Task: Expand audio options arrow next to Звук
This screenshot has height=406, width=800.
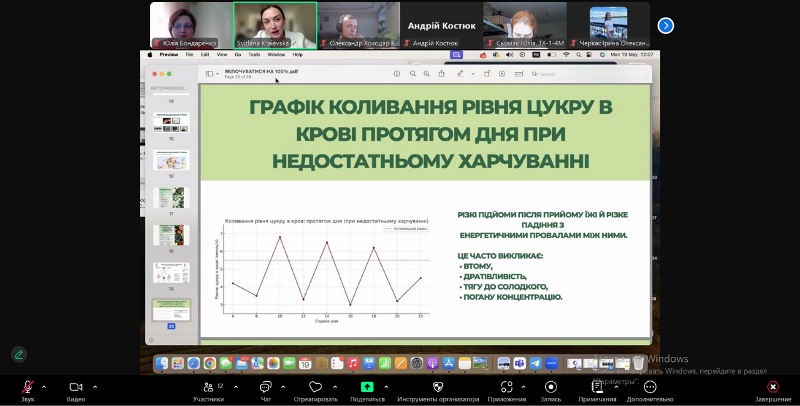Action: click(x=44, y=387)
